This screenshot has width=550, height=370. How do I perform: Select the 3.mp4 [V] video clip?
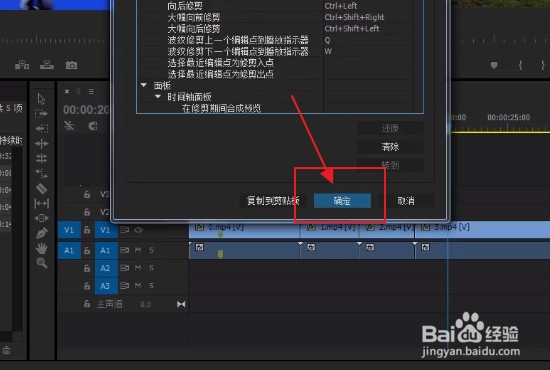tap(482, 229)
